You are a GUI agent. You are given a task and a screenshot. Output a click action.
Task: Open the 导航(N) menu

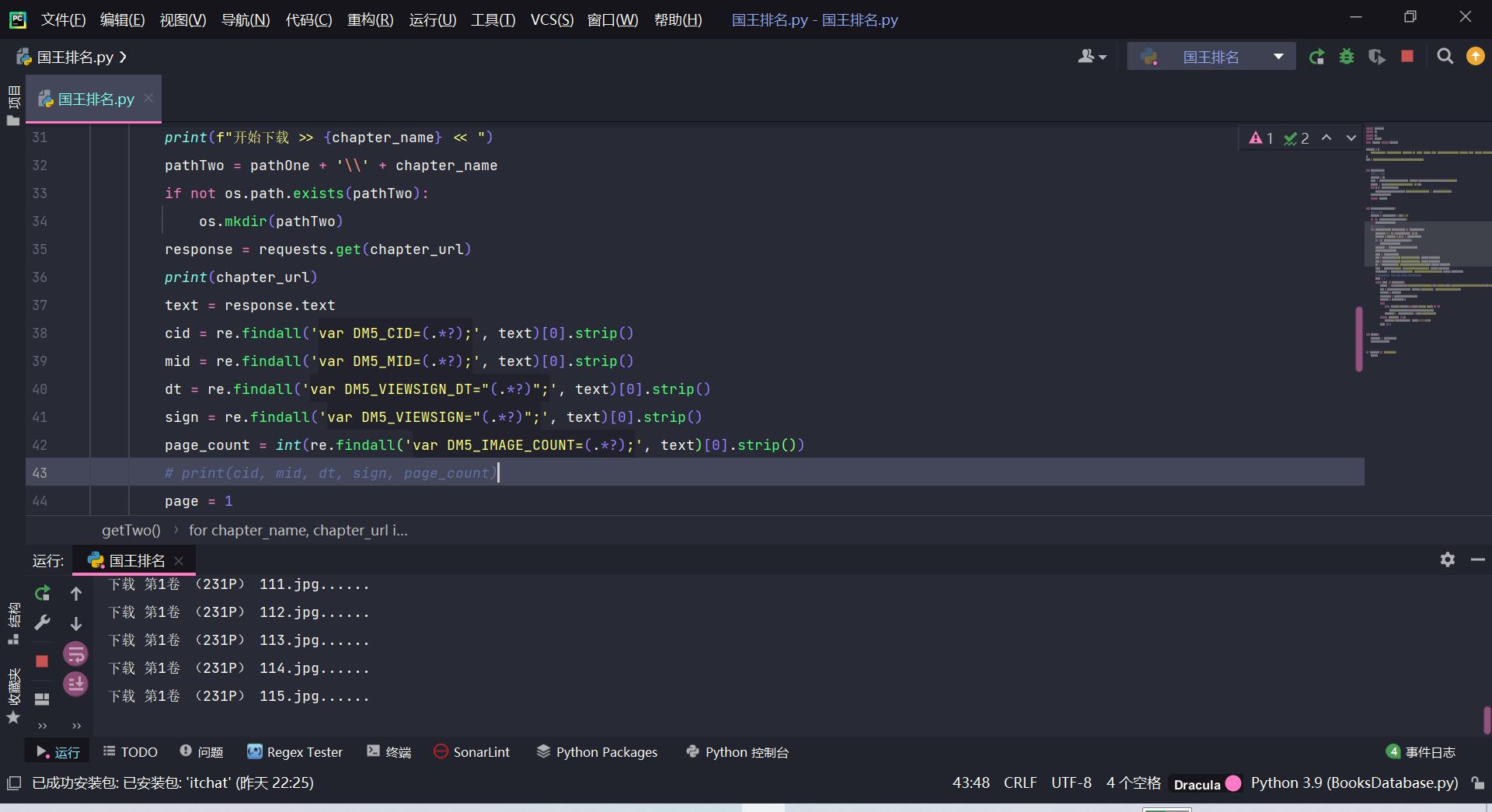click(246, 19)
